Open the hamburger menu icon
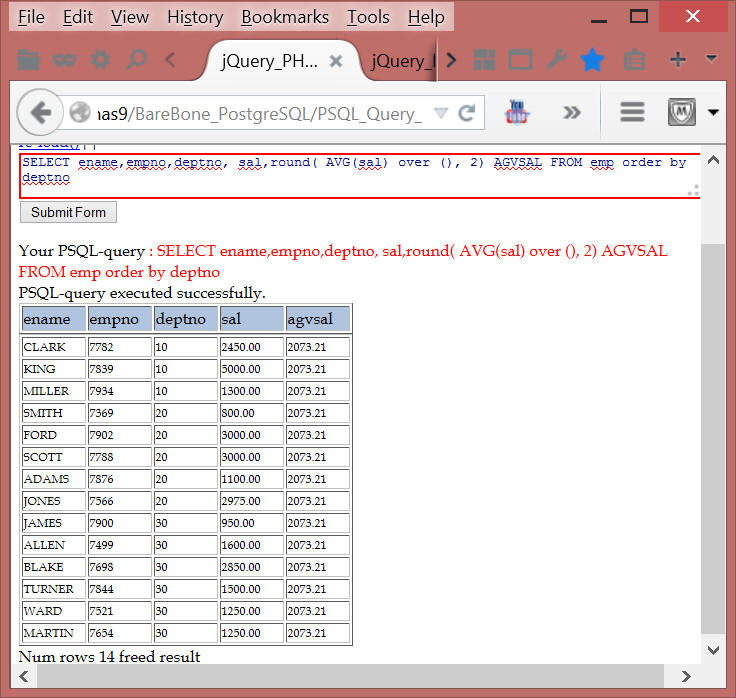This screenshot has height=698, width=736. point(631,112)
